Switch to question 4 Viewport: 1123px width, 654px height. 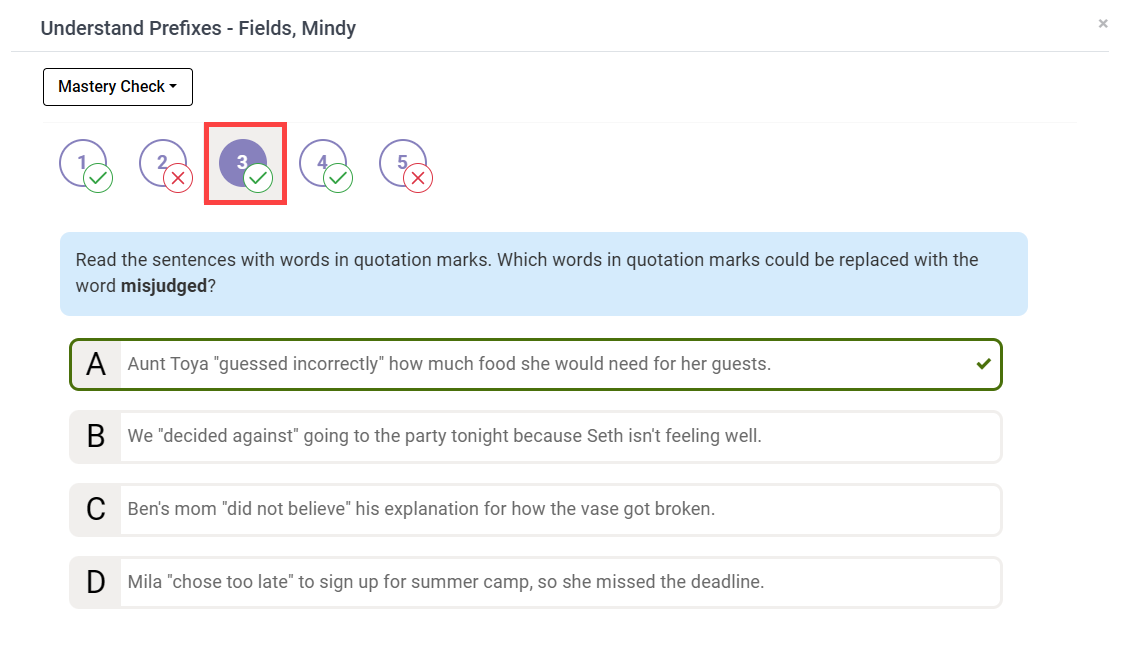pos(325,162)
